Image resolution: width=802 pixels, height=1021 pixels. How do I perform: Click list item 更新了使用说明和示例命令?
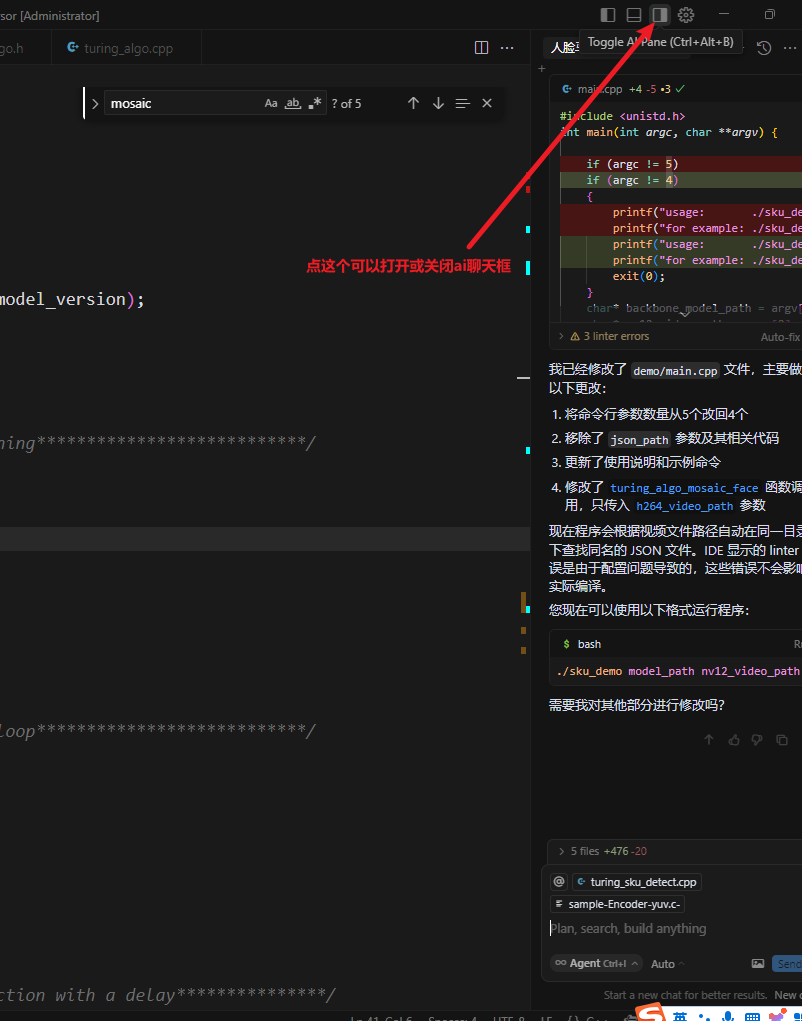coord(643,463)
